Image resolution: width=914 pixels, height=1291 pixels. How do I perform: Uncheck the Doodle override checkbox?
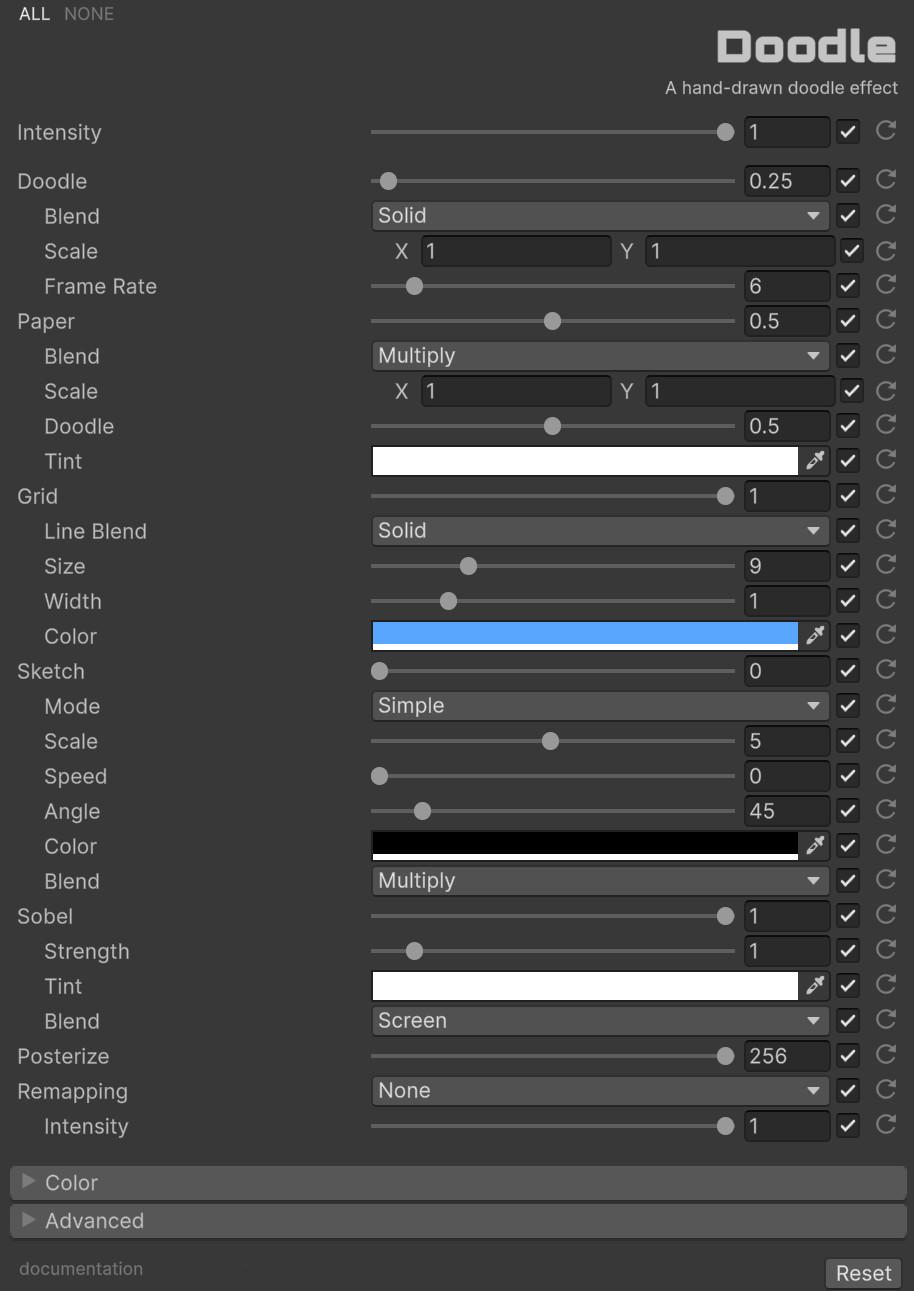click(848, 181)
